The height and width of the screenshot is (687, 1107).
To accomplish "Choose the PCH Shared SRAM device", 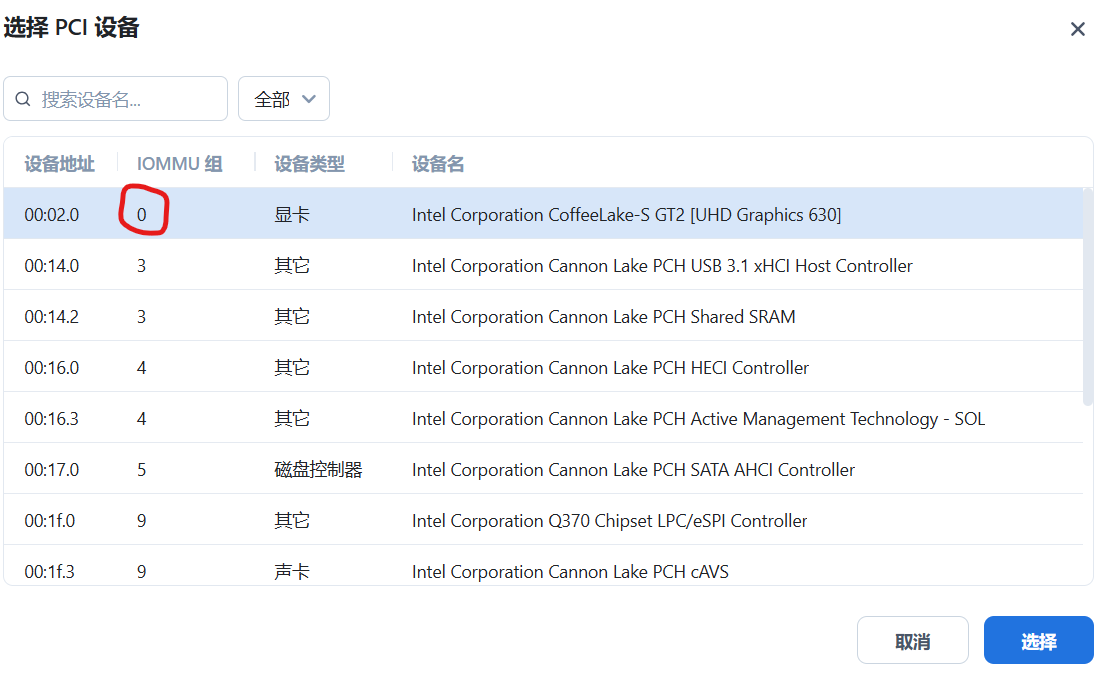I will (603, 317).
